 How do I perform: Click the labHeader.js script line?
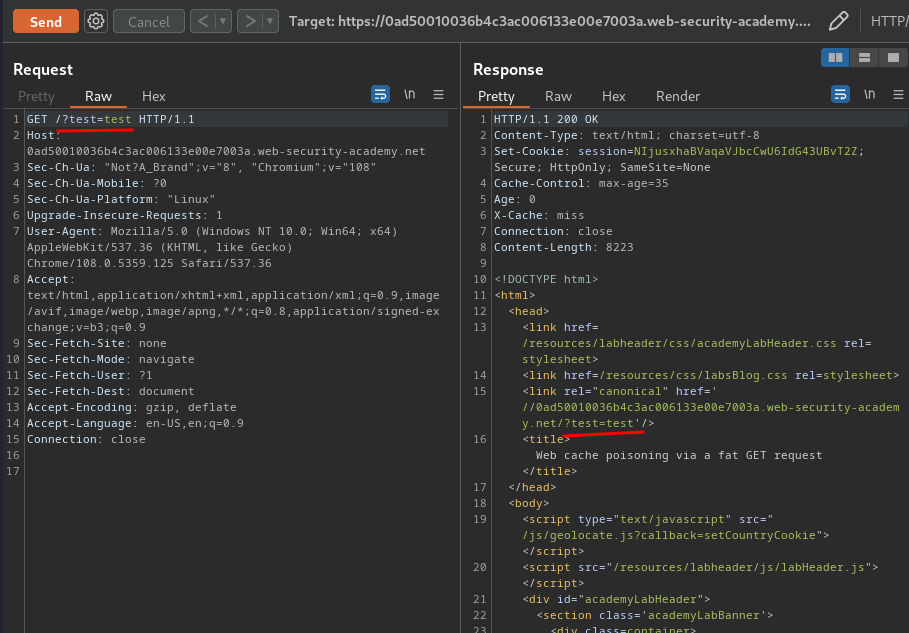(x=700, y=567)
